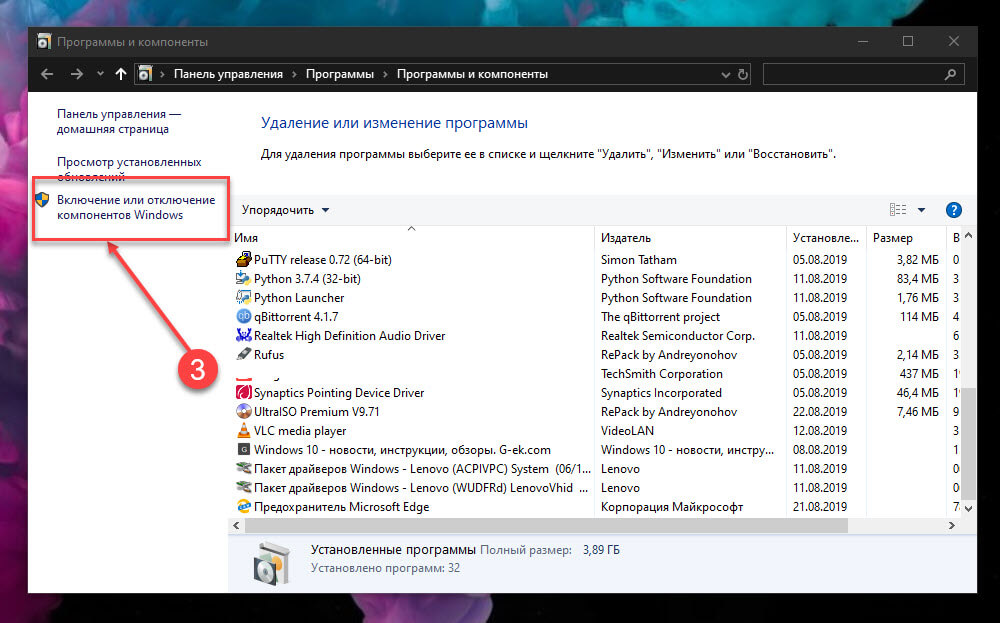Click the VideoLAN publisher cell
1000x623 pixels.
tap(627, 430)
